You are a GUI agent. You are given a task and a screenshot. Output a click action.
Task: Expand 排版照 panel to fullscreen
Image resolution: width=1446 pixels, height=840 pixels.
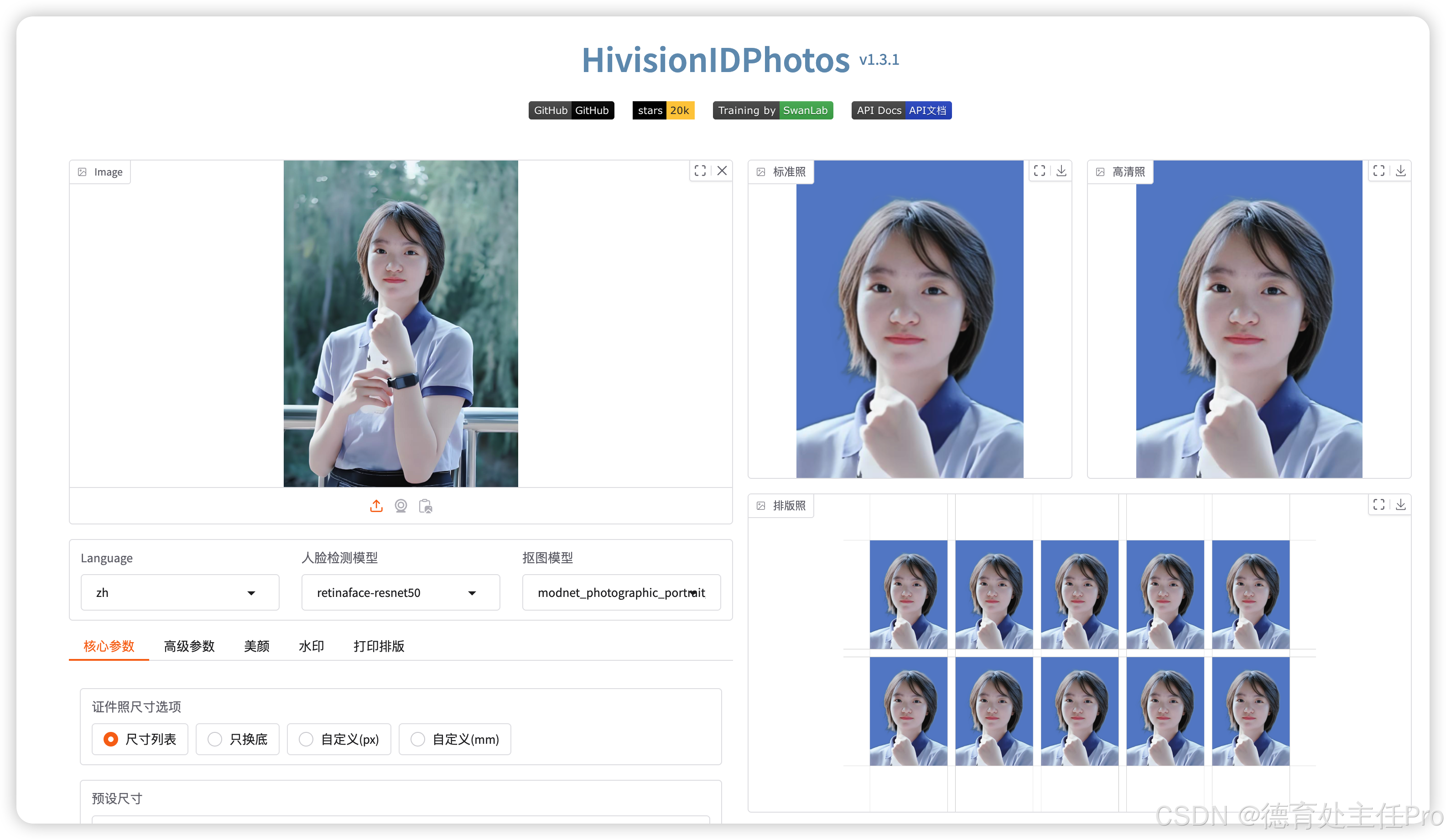(1378, 504)
